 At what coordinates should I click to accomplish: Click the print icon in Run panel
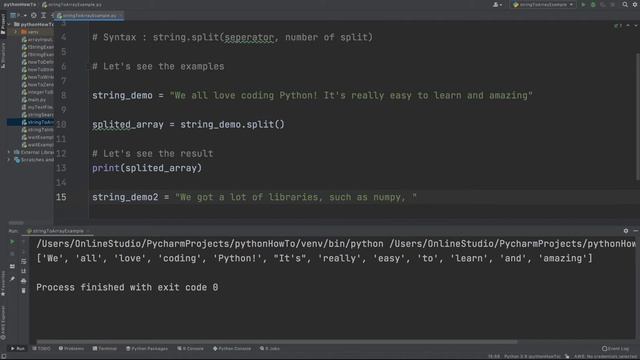(24, 281)
